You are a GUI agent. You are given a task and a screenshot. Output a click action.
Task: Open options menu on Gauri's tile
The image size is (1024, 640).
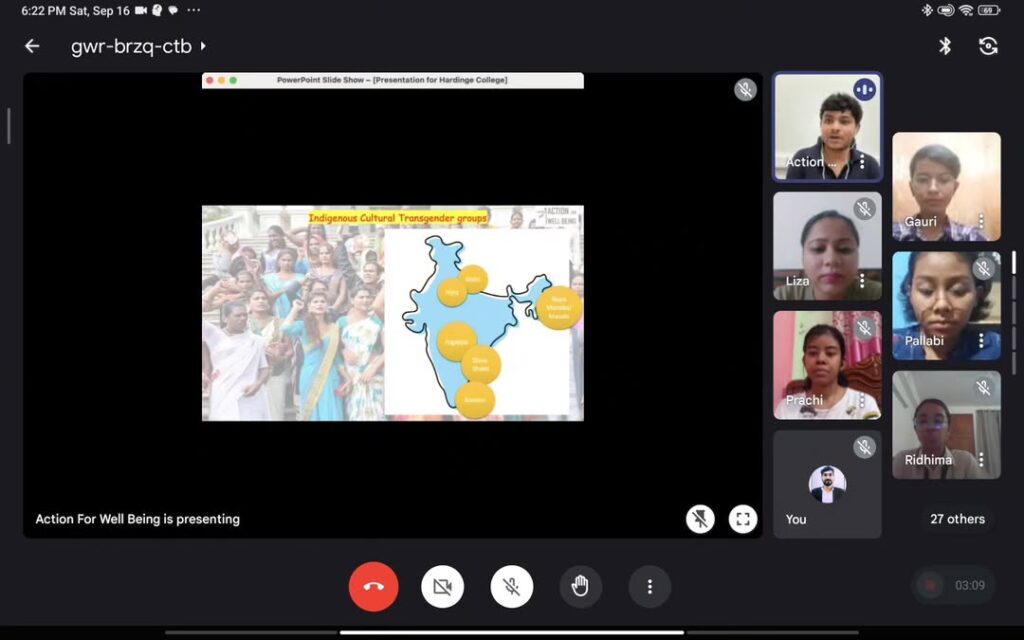pos(981,221)
